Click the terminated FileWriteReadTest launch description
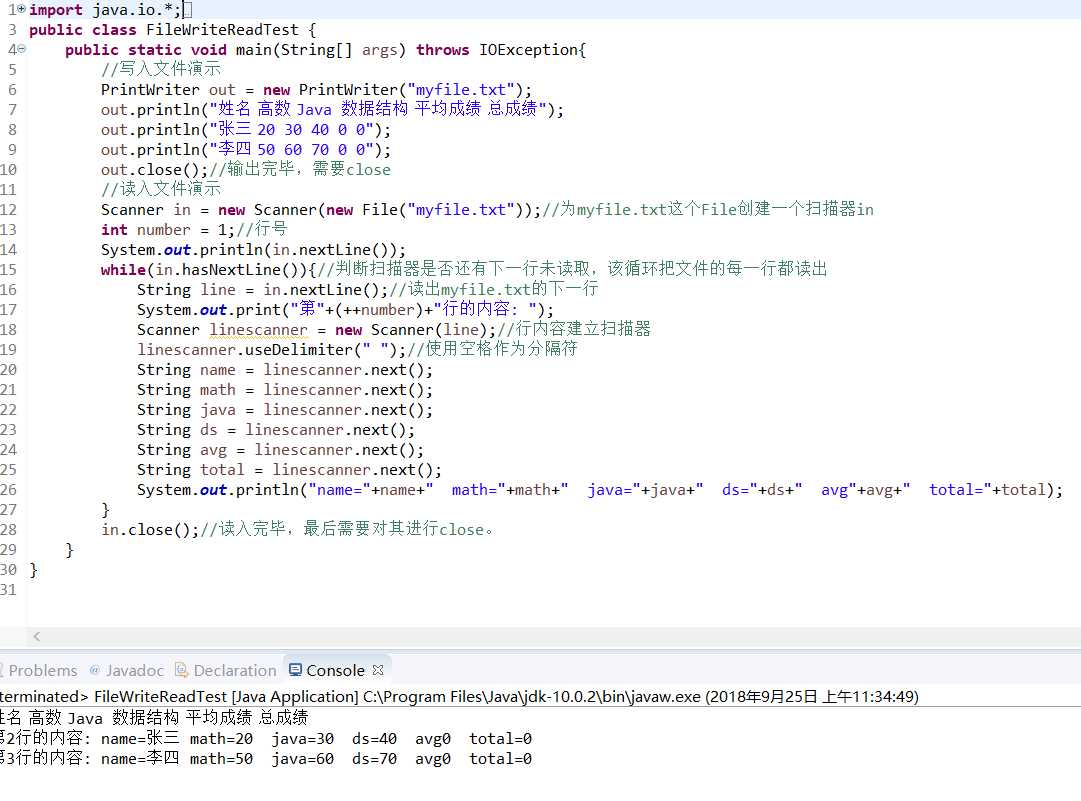This screenshot has height=801, width=1081. click(459, 696)
